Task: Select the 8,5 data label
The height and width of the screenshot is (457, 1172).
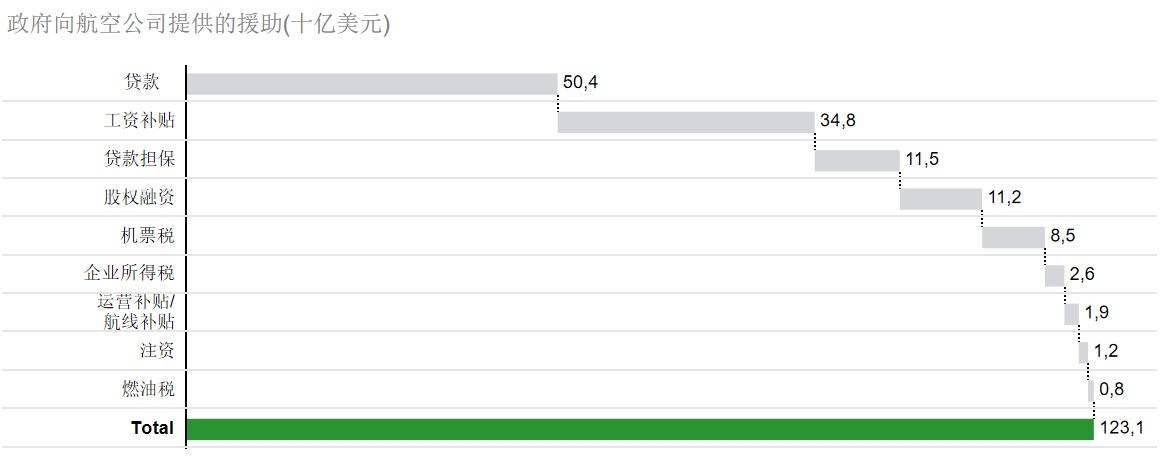Action: tap(1063, 236)
